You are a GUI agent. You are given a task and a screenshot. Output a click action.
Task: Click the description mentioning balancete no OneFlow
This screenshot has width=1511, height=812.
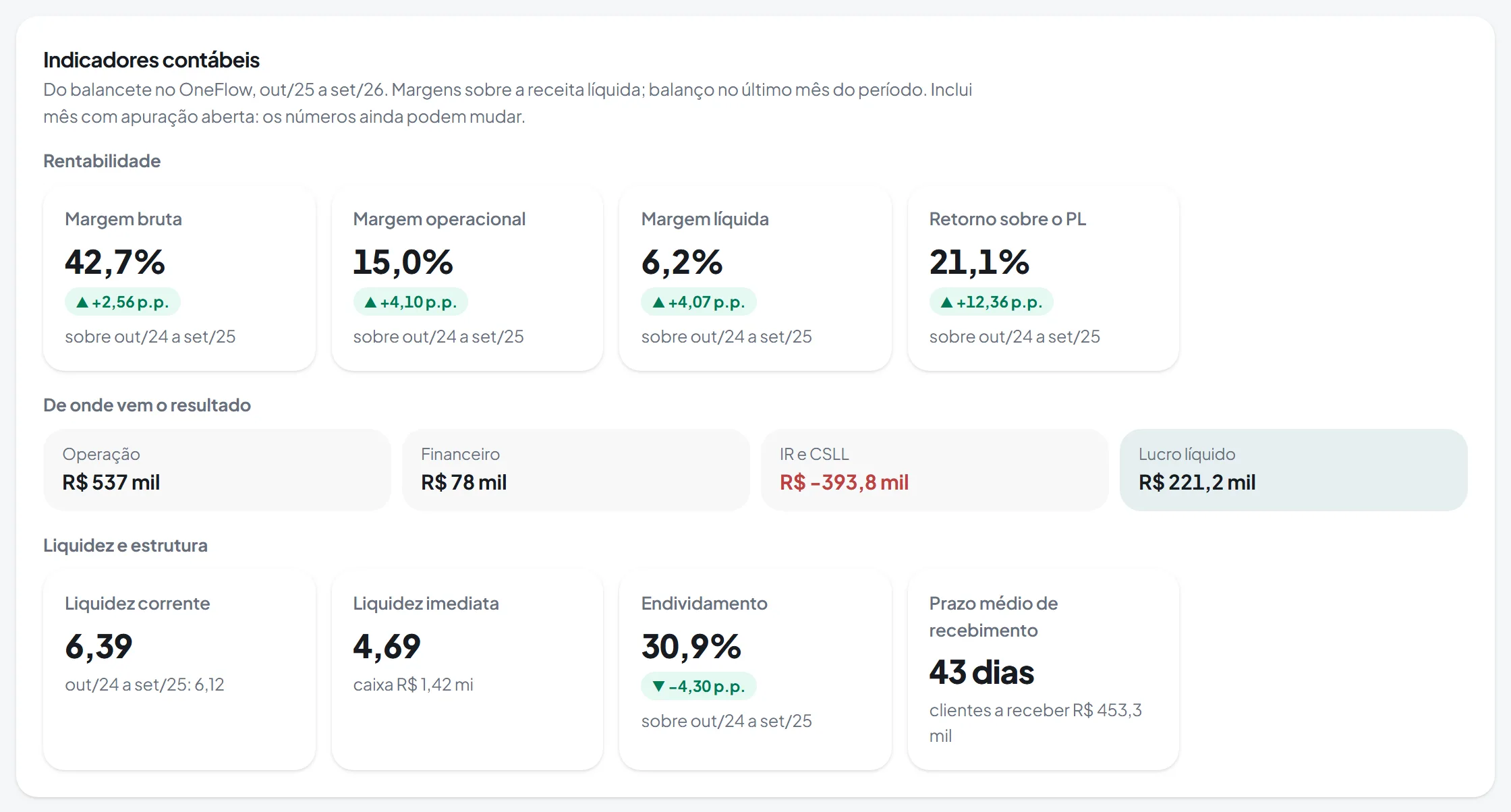coord(507,103)
